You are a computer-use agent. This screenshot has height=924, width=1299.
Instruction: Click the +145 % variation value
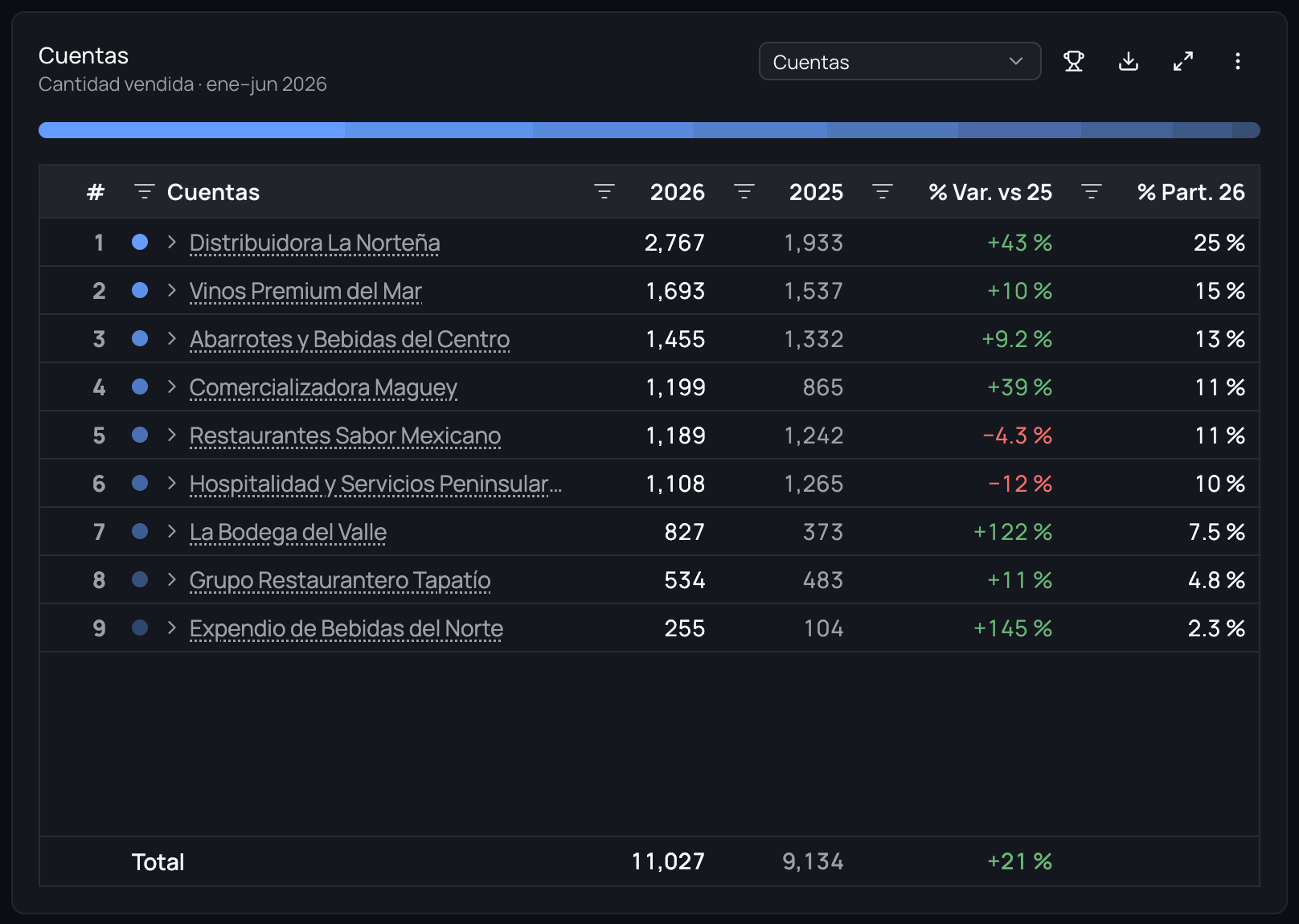click(1013, 628)
